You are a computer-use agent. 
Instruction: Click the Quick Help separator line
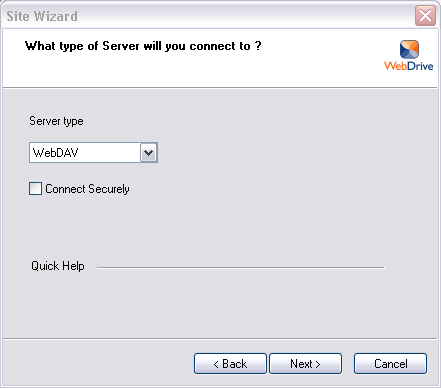click(240, 267)
